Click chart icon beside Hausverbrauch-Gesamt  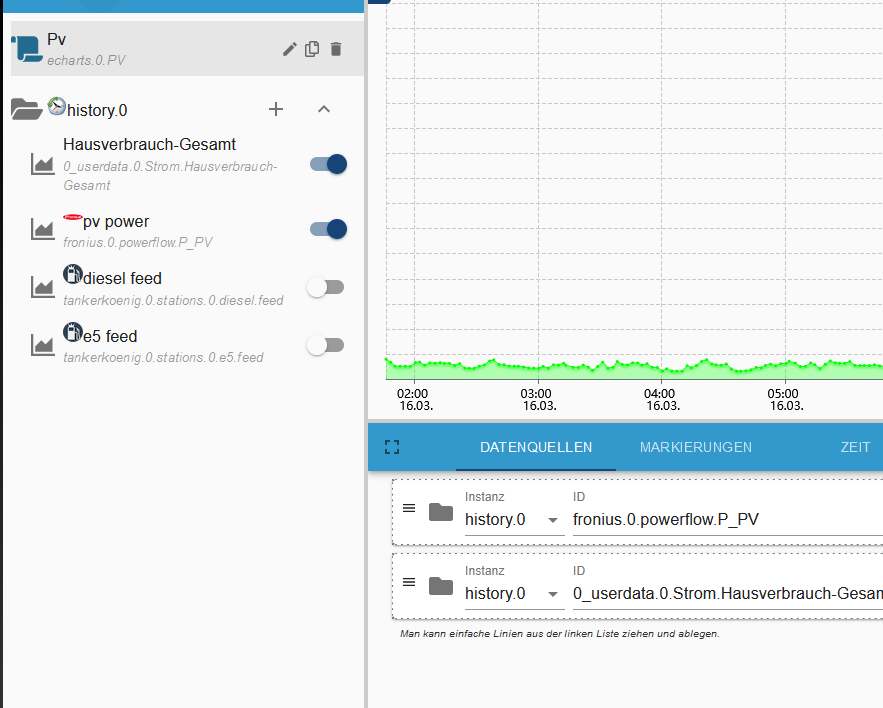(x=42, y=164)
